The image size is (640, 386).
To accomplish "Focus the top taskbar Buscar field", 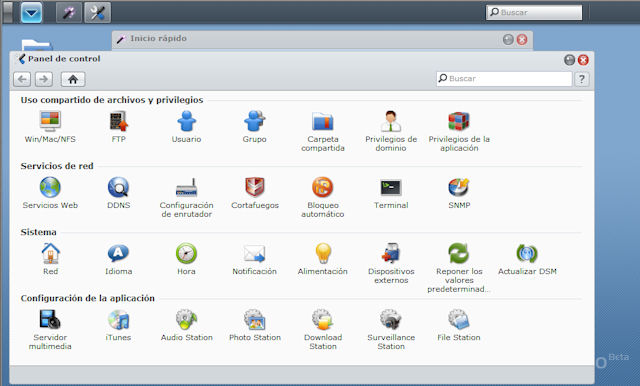I will pyautogui.click(x=534, y=12).
